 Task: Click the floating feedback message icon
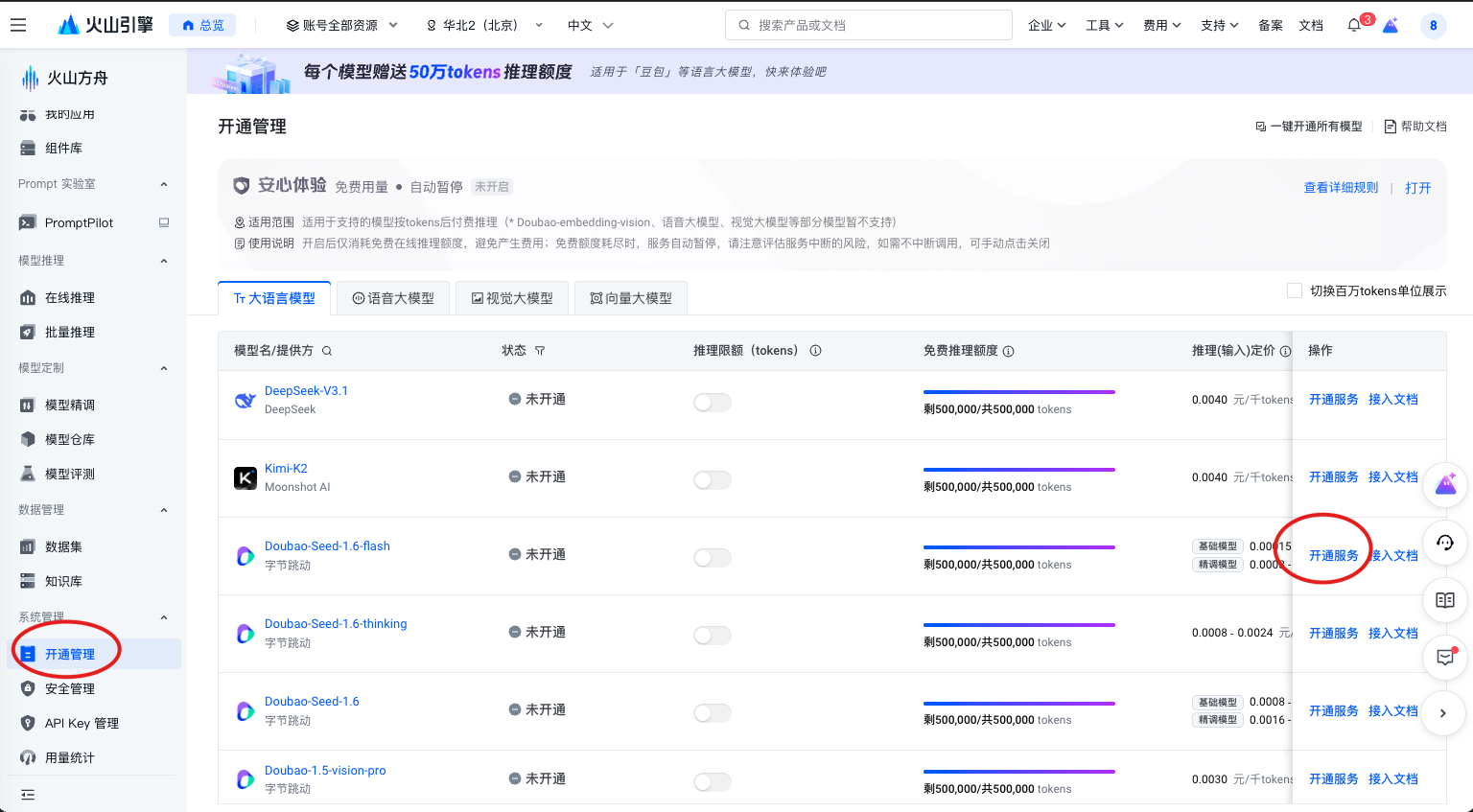(x=1445, y=657)
